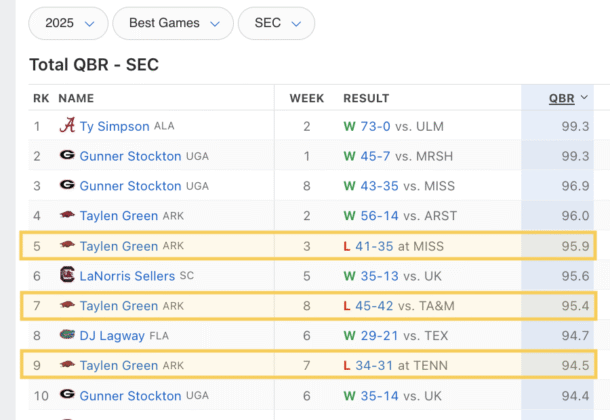610x420 pixels.
Task: Open Ty Simpson player link
Action: click(x=114, y=126)
